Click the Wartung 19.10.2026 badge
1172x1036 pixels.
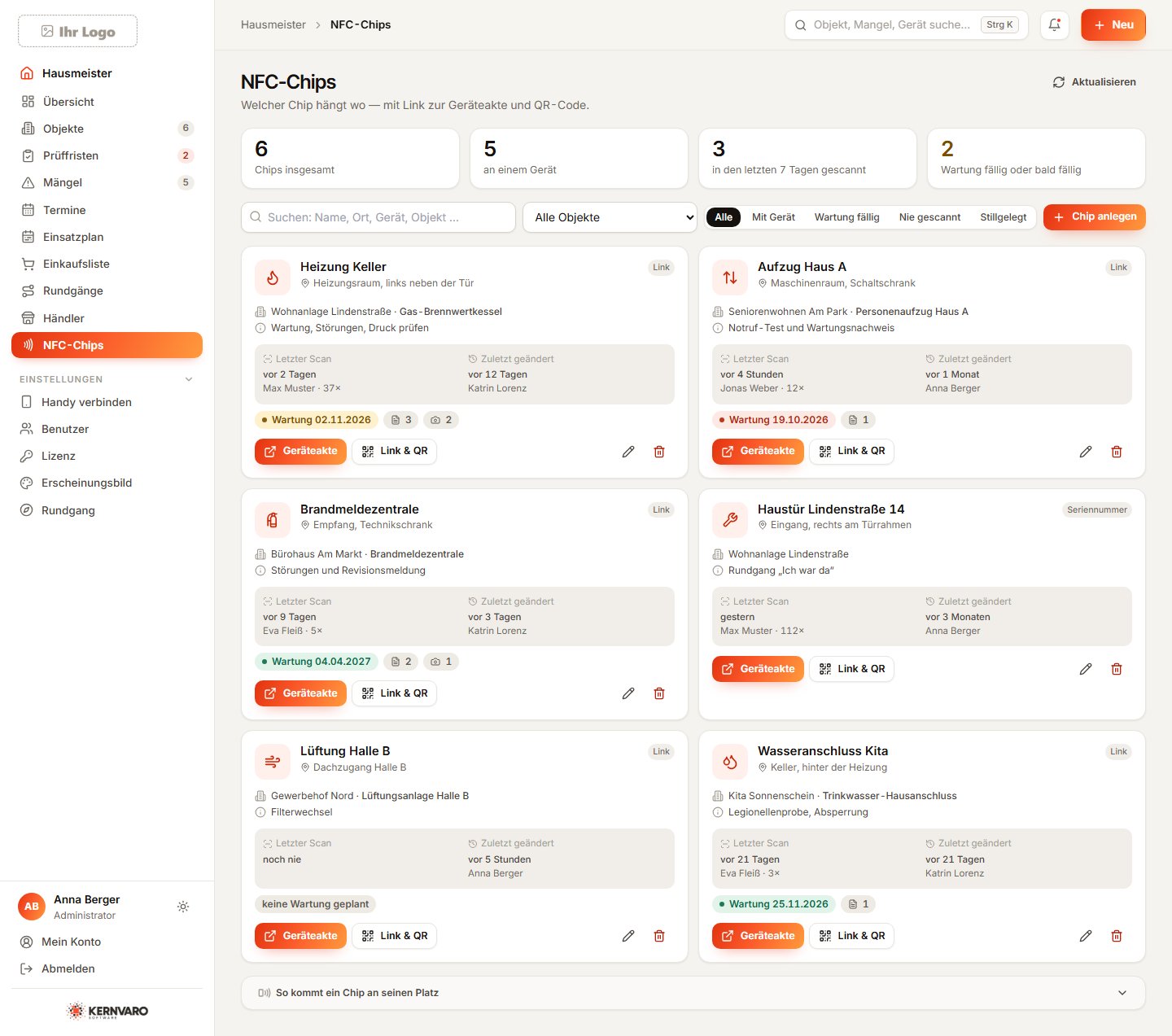pyautogui.click(x=773, y=420)
